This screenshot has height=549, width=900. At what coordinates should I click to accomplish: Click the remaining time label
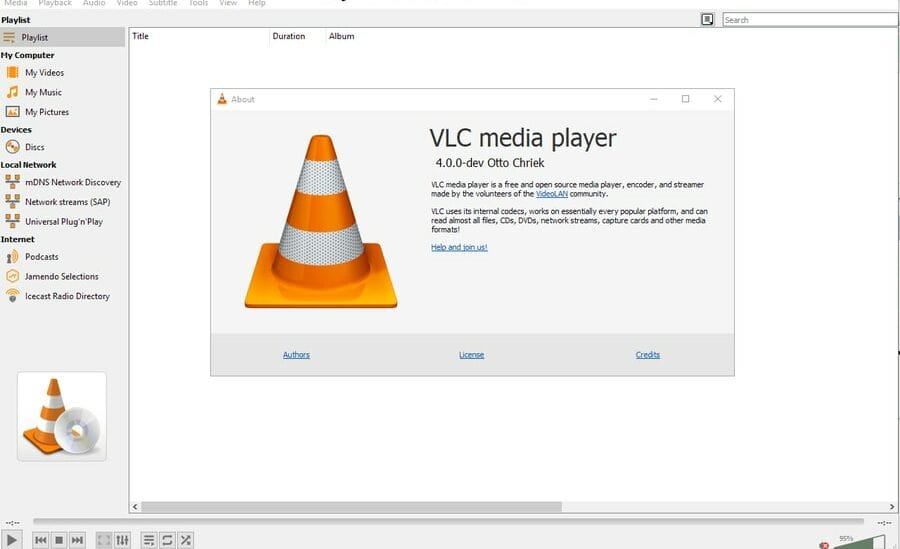[884, 523]
